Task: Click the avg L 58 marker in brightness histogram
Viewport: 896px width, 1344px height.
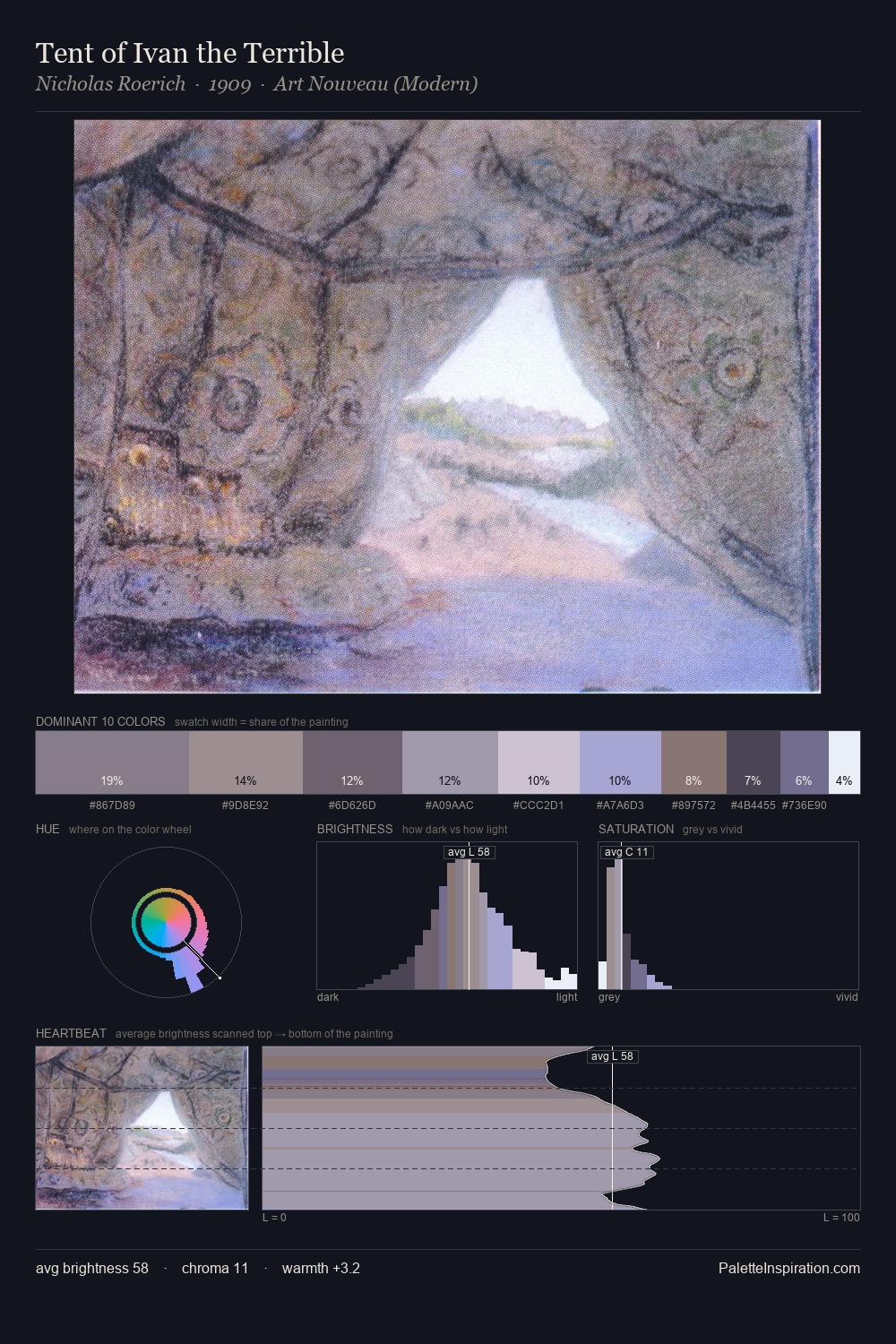Action: [470, 852]
